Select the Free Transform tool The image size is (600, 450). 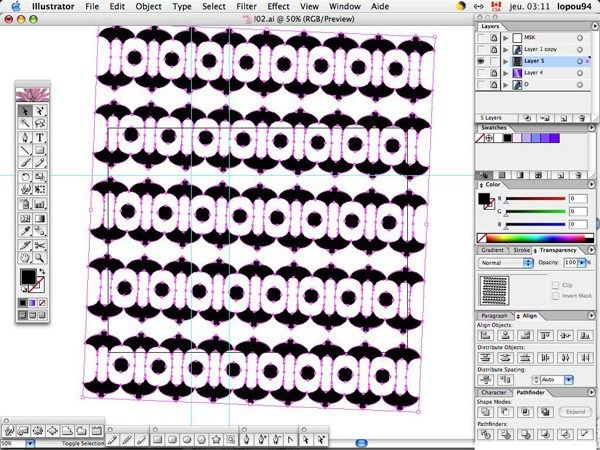tap(40, 189)
